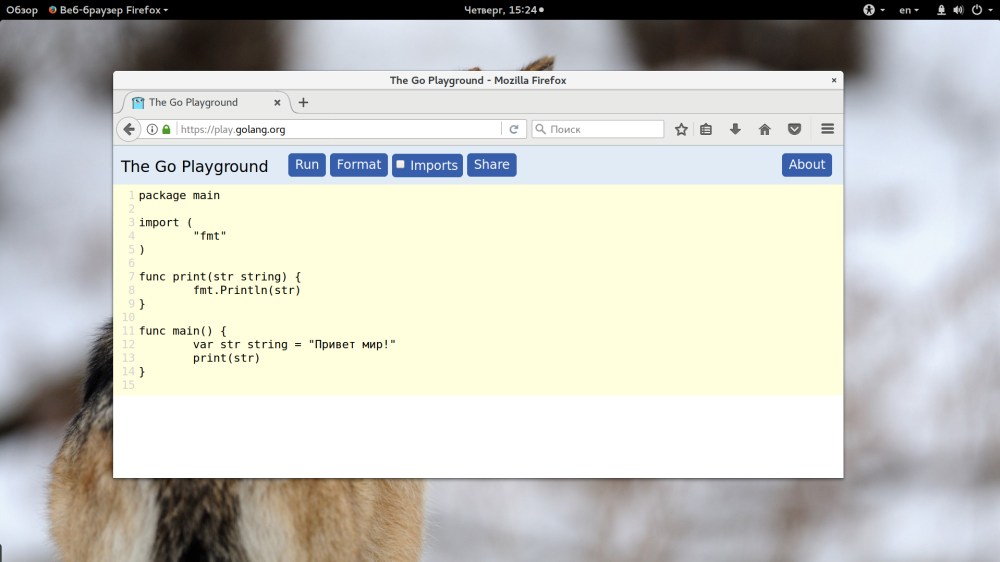
Task: Run the Go program
Action: (x=307, y=165)
